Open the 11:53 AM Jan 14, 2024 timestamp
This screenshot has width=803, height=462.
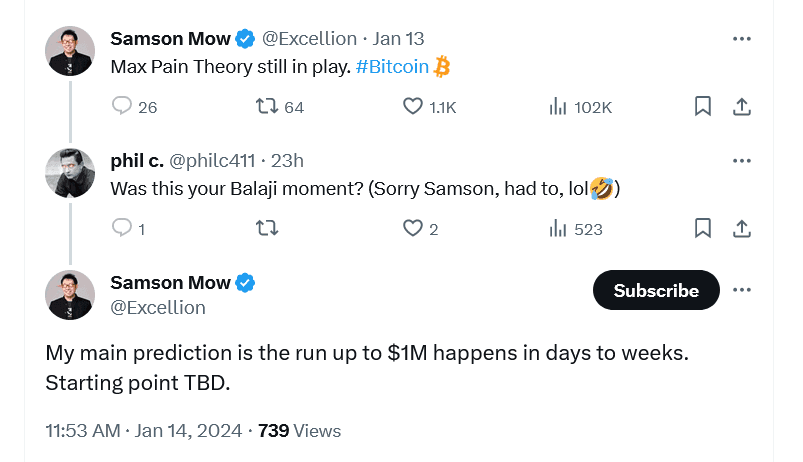(144, 431)
